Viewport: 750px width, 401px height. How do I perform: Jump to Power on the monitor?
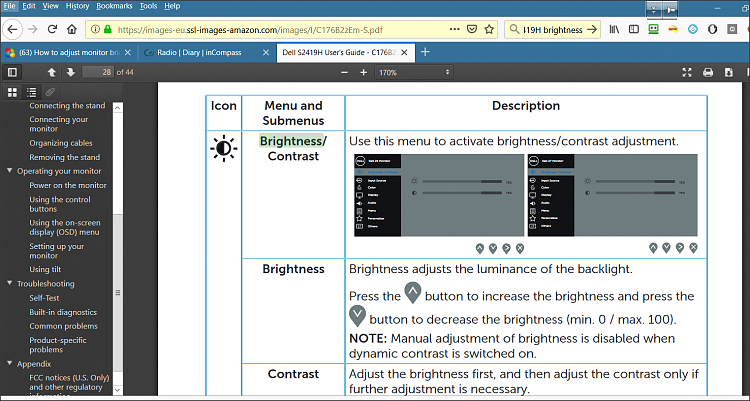click(x=68, y=185)
